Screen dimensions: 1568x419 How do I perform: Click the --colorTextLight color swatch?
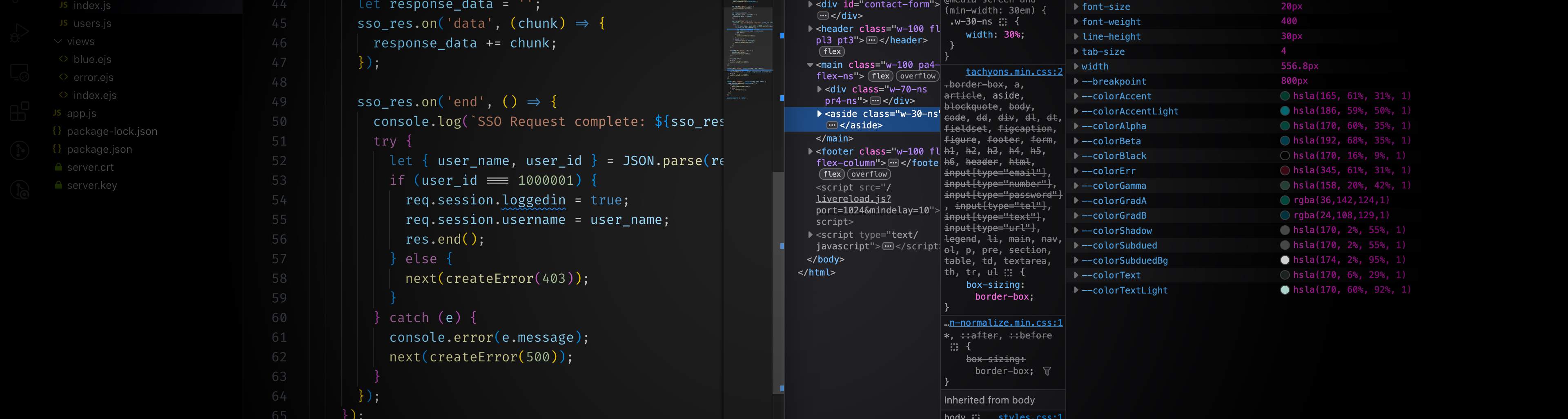click(1285, 290)
